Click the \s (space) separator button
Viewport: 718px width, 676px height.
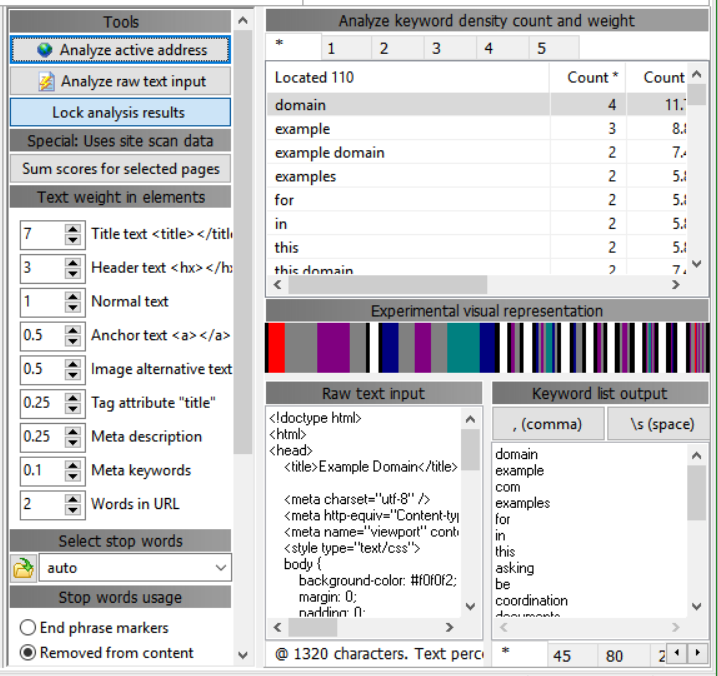coord(661,424)
